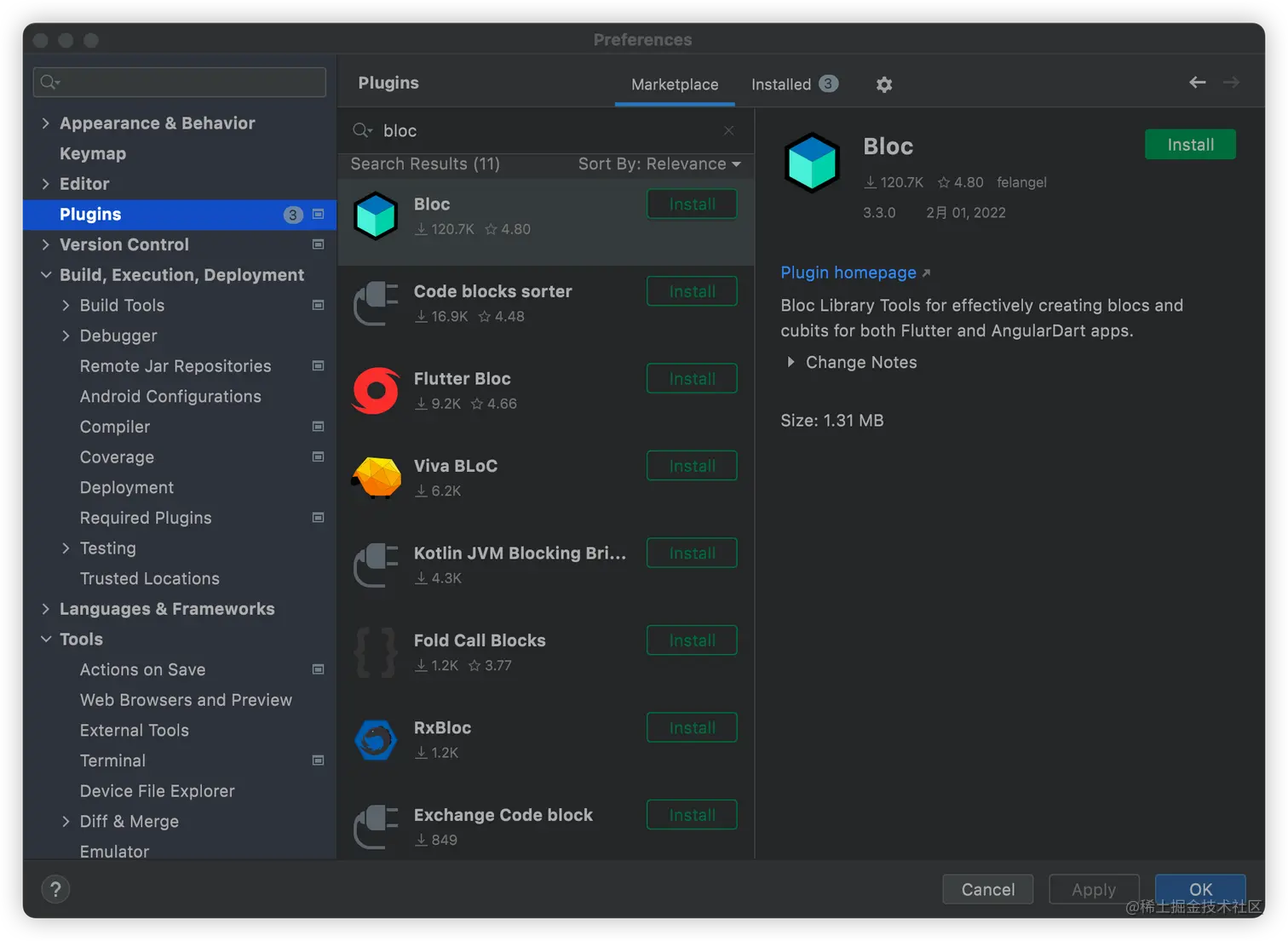Click the large Bloc cube icon in details
The width and height of the screenshot is (1288, 941).
tap(812, 163)
